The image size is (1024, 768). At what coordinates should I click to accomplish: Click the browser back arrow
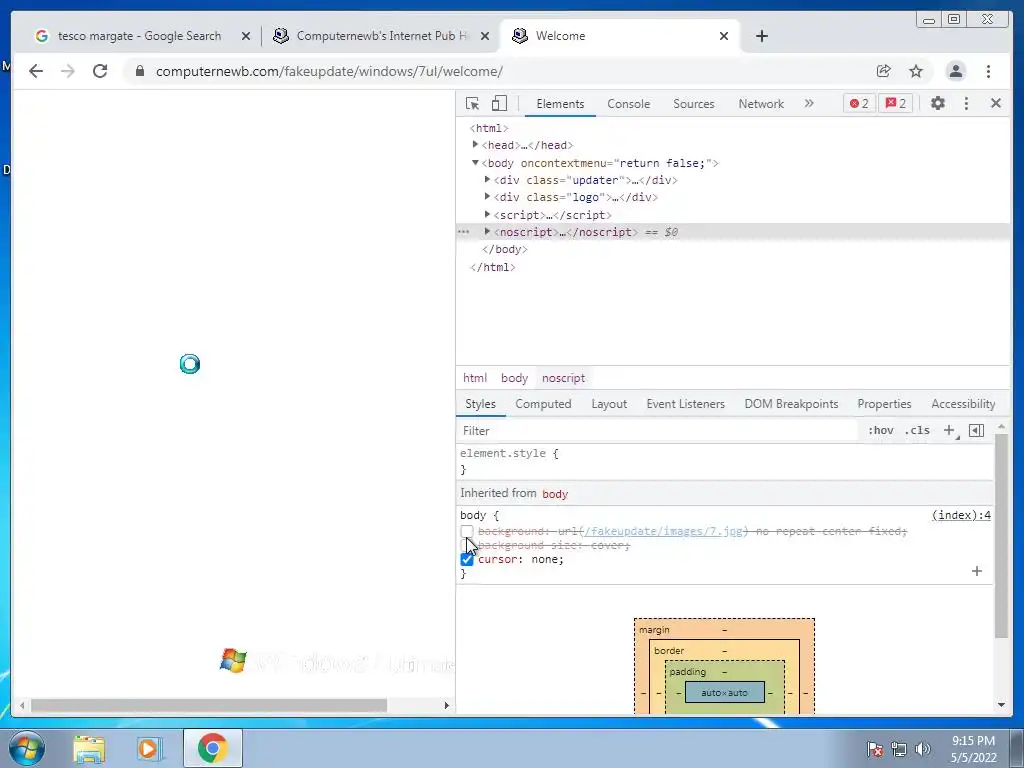pyautogui.click(x=36, y=71)
